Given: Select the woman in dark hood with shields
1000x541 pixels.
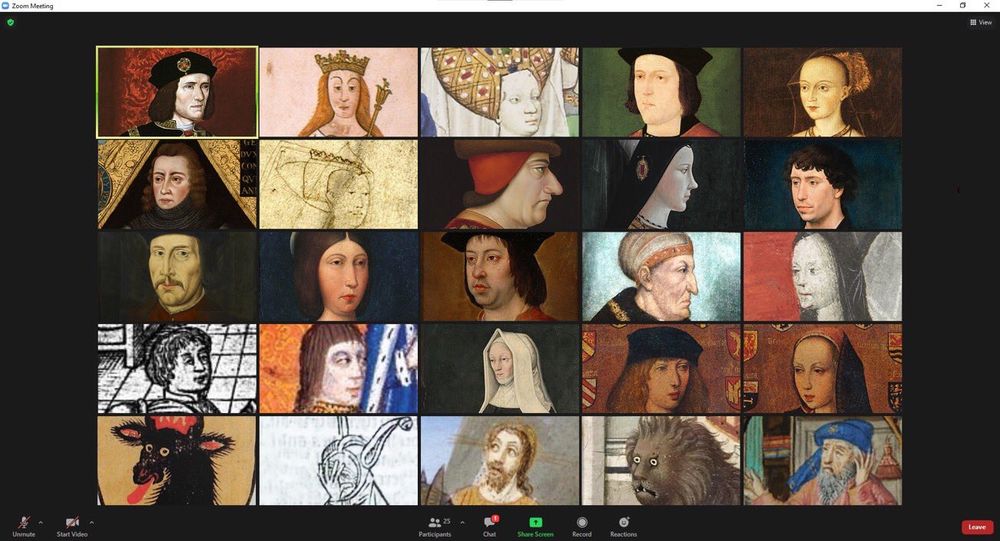Looking at the screenshot, I should (823, 369).
